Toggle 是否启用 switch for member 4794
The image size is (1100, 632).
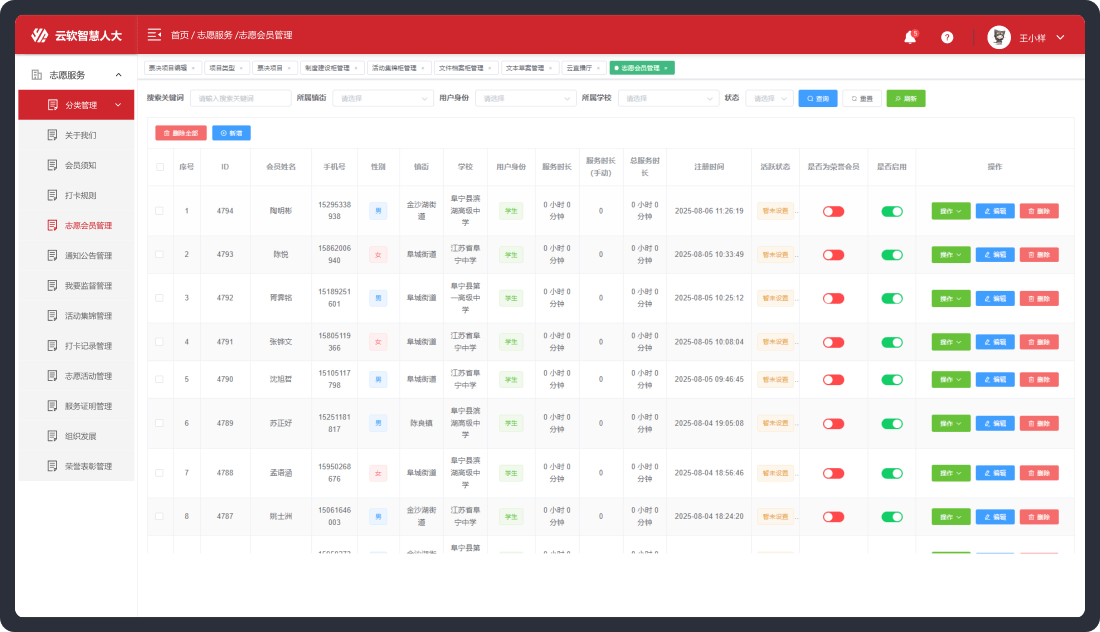892,211
